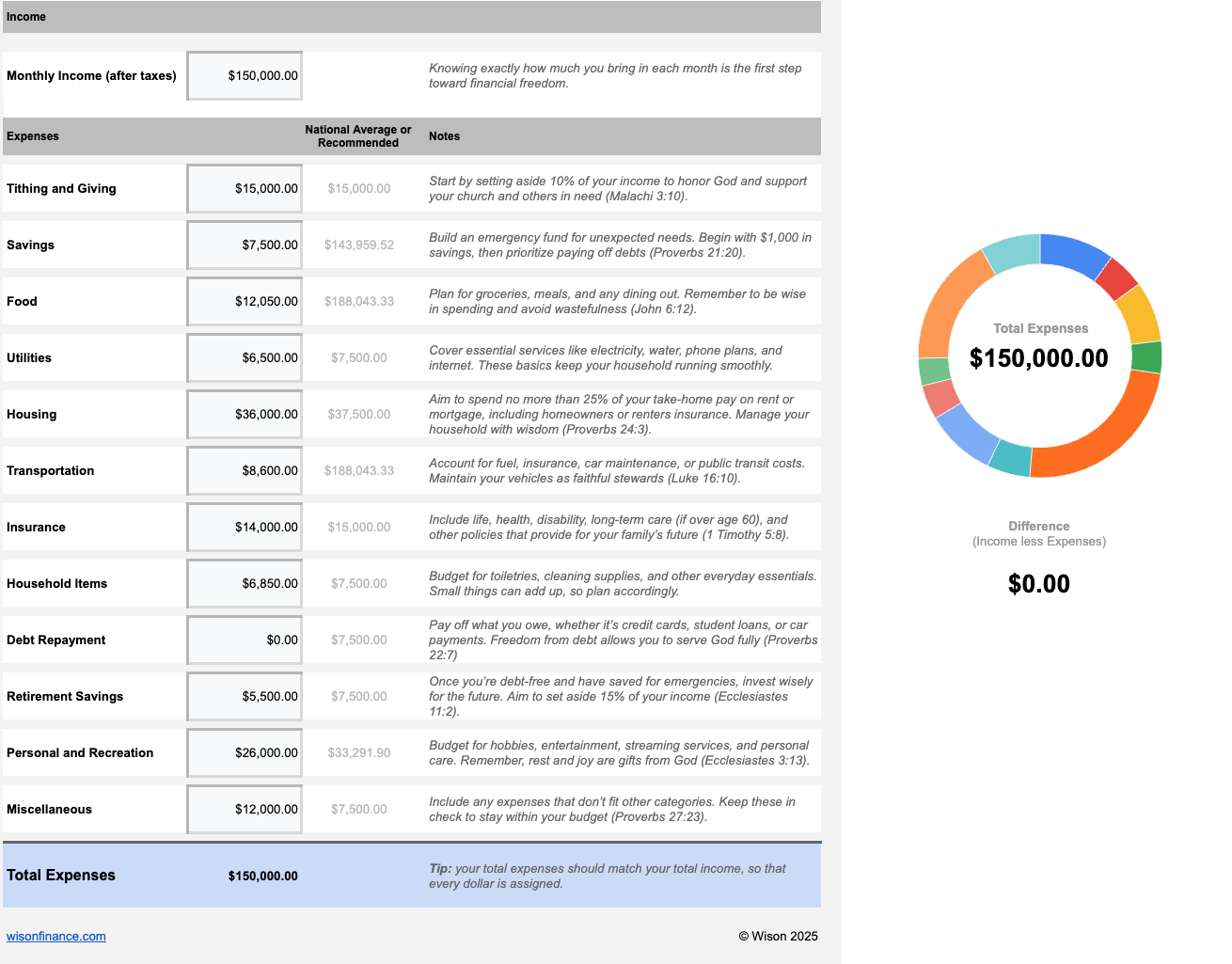Click the Transportation expense amount cell
Screen dimensions: 1232x964
(245, 471)
